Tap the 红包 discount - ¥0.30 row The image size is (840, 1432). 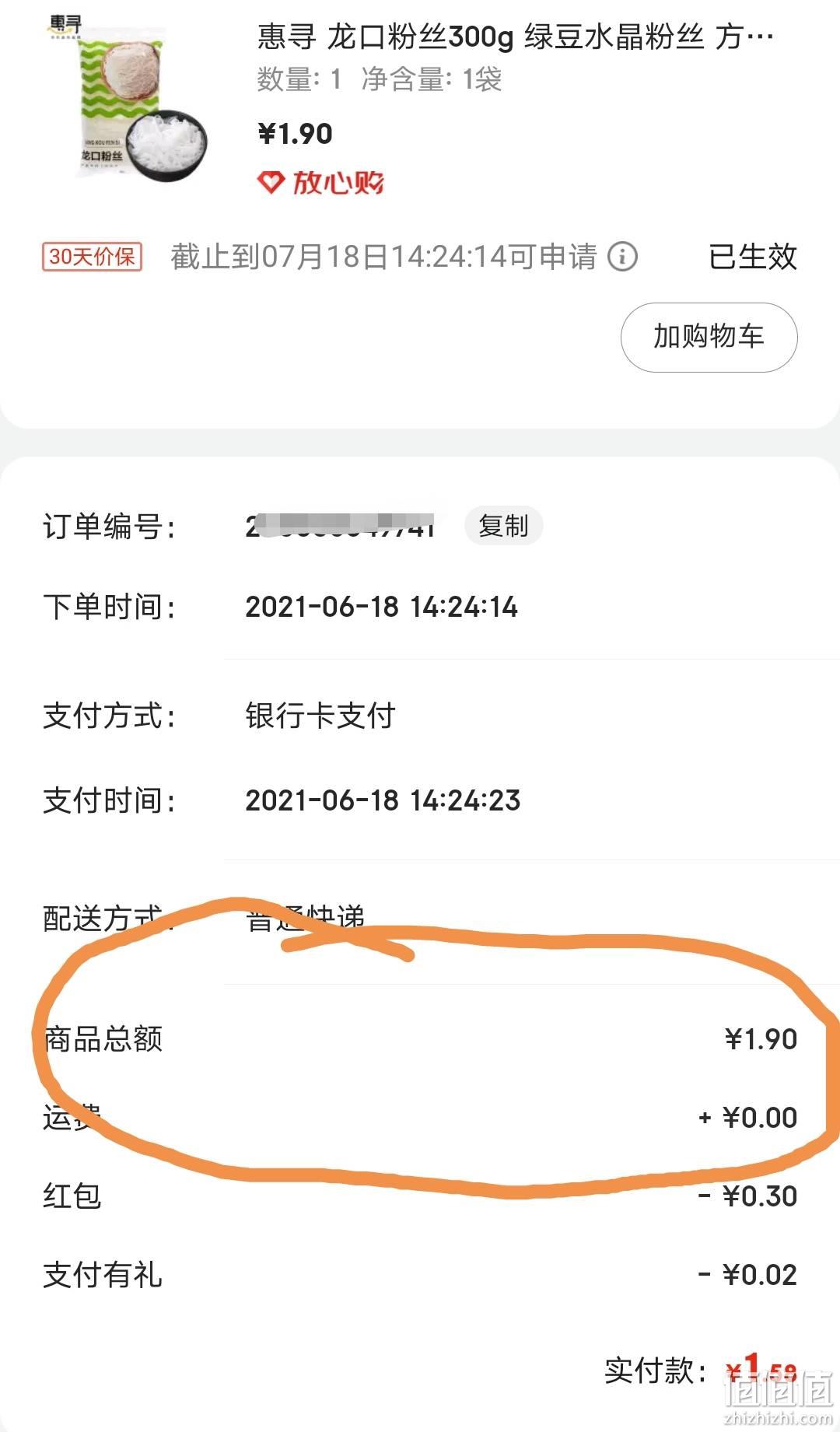coord(420,1196)
